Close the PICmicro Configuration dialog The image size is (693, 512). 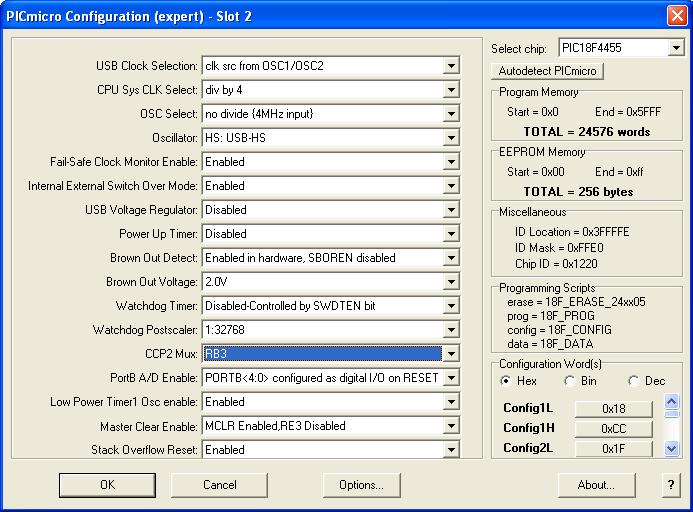coord(677,16)
